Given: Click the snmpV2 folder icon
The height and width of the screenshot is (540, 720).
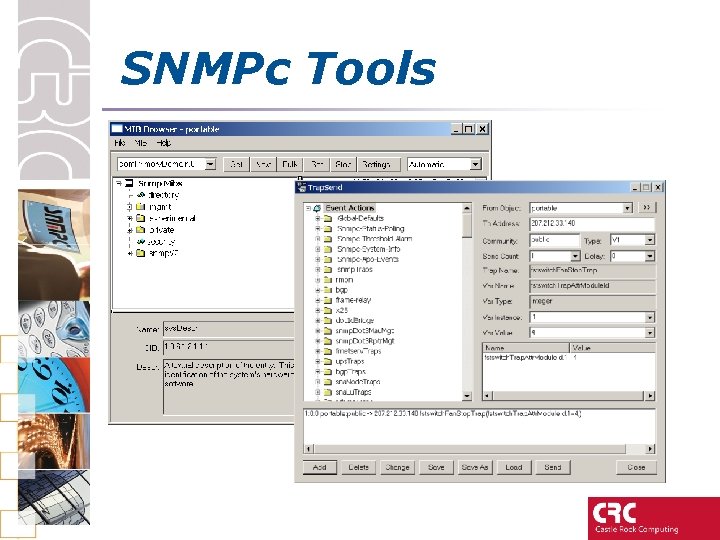Looking at the screenshot, I should tap(141, 253).
